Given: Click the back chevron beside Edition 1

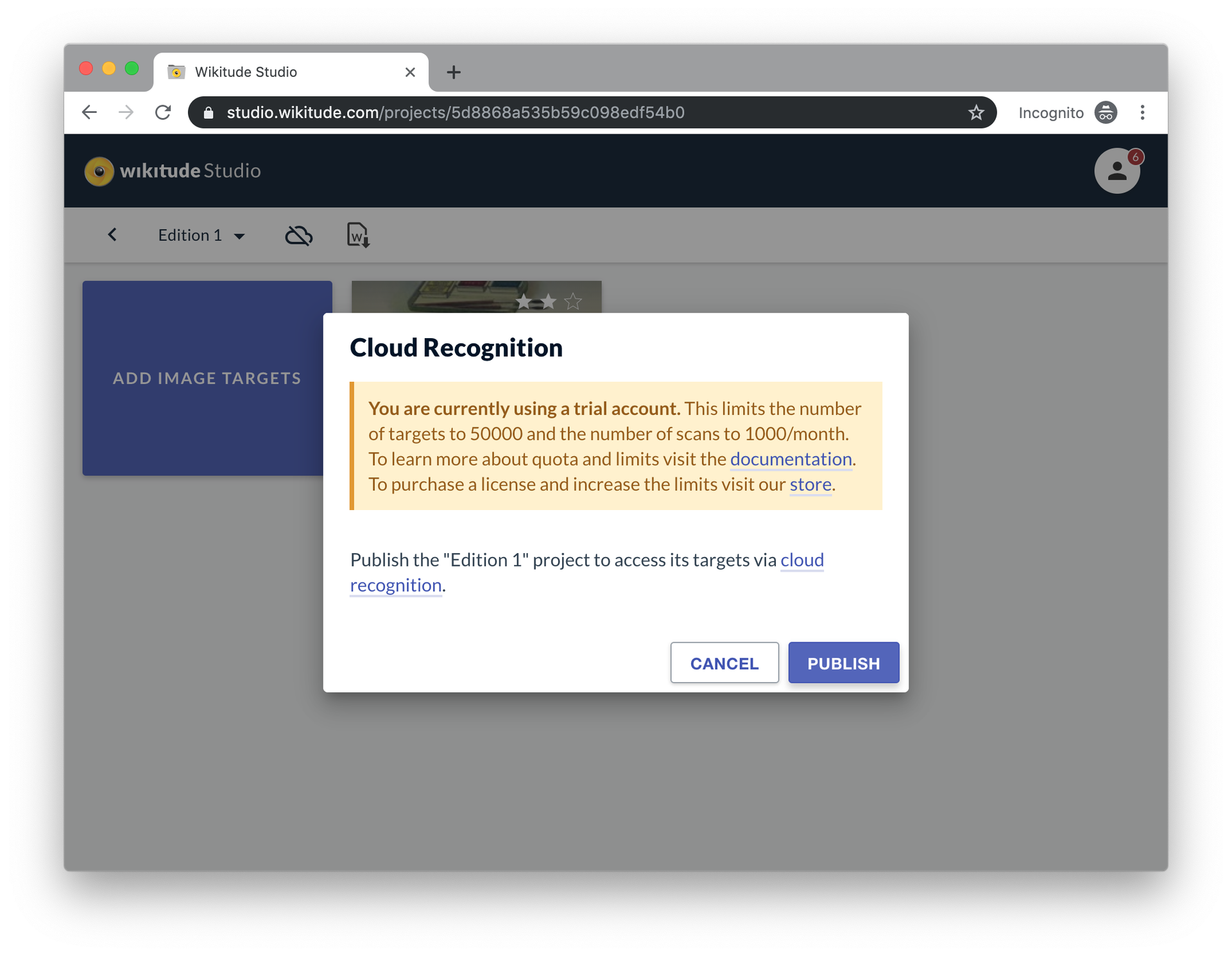Looking at the screenshot, I should tap(112, 235).
